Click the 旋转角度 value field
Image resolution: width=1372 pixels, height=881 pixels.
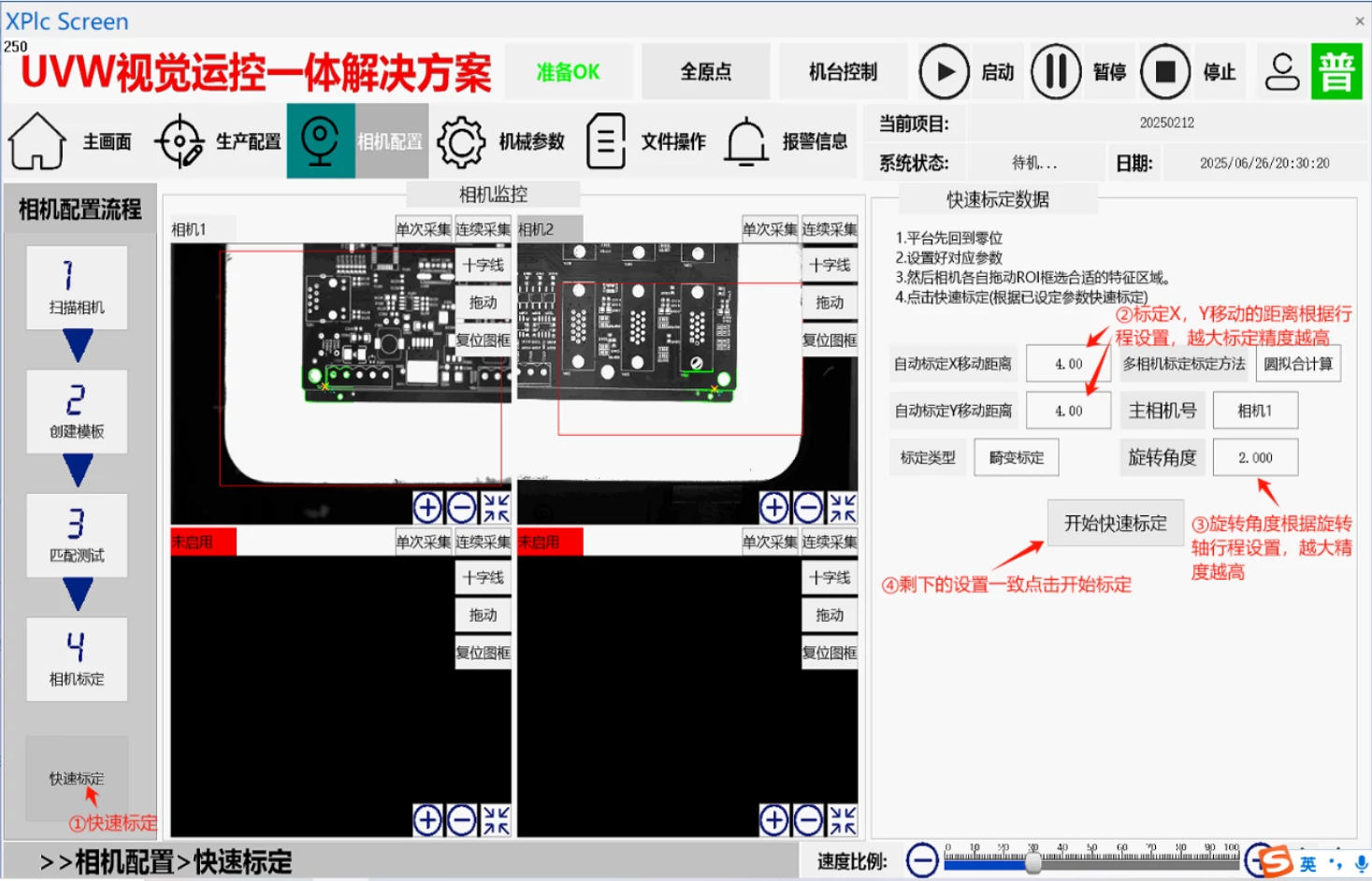click(1255, 457)
